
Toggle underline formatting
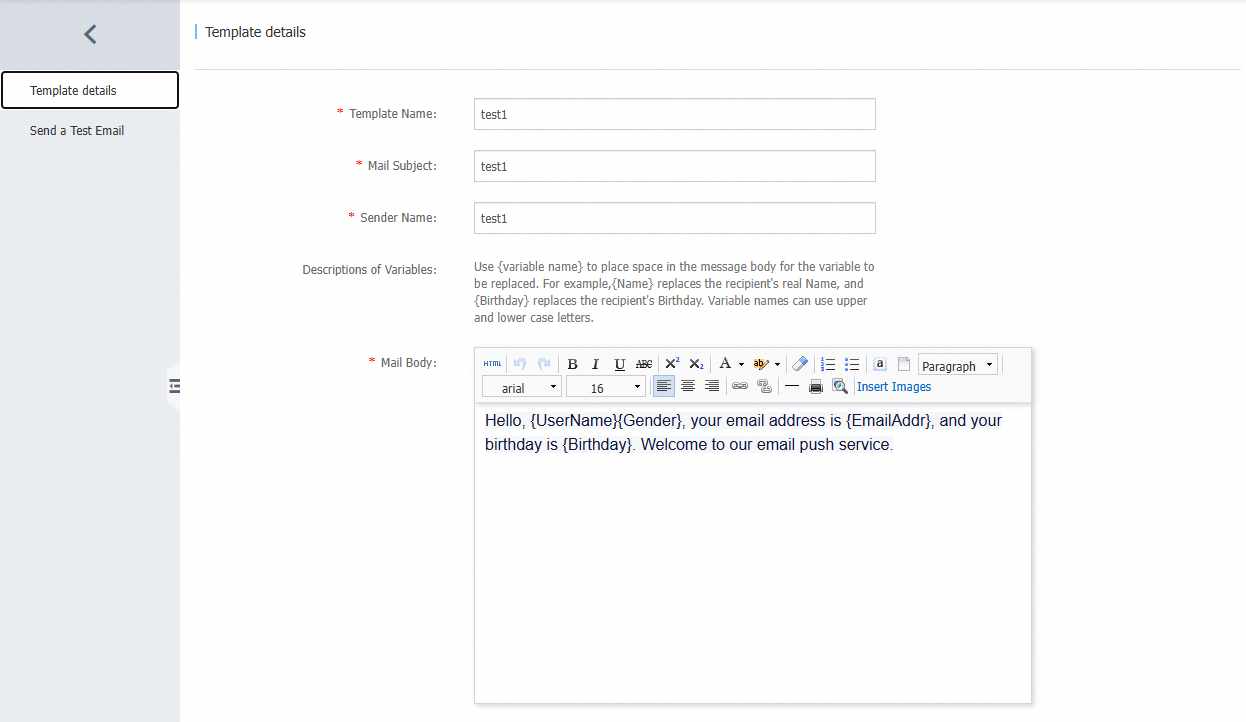coord(620,364)
